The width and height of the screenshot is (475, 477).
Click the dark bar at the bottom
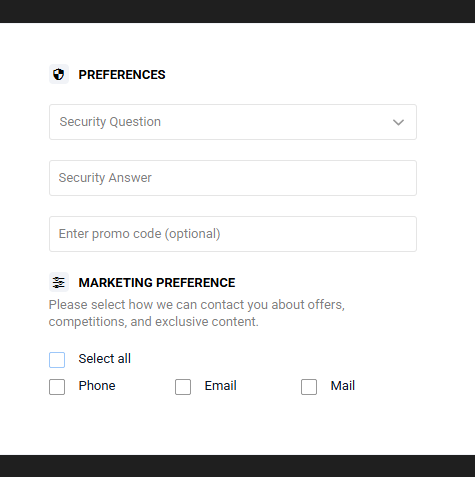[237, 466]
